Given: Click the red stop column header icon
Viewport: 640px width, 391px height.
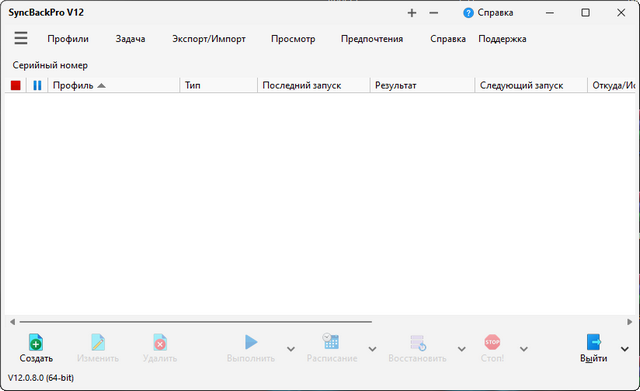Looking at the screenshot, I should [x=16, y=85].
